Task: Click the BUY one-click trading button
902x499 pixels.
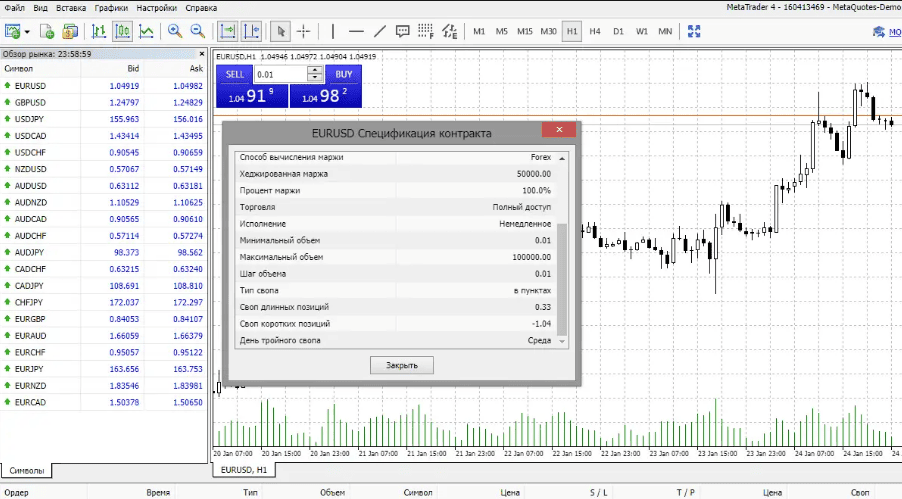Action: [x=343, y=74]
